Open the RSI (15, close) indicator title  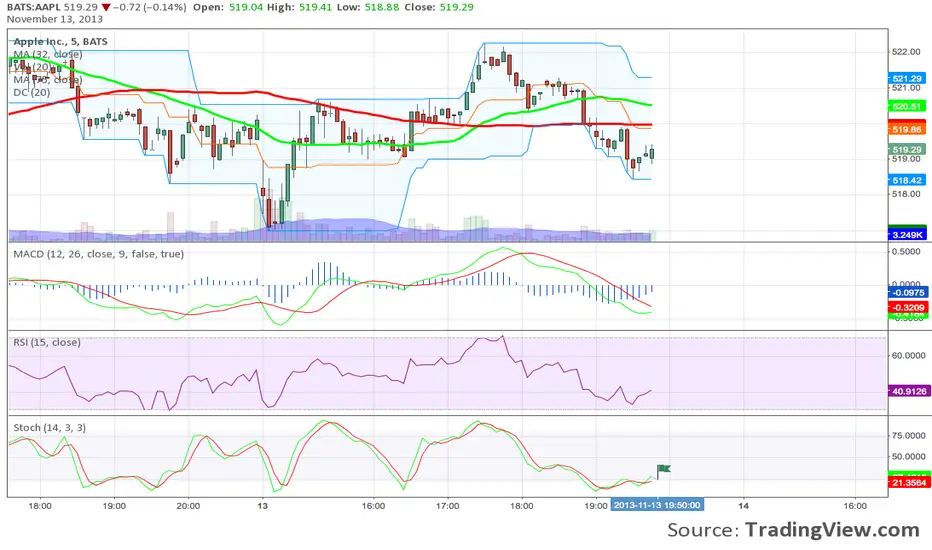[x=47, y=342]
